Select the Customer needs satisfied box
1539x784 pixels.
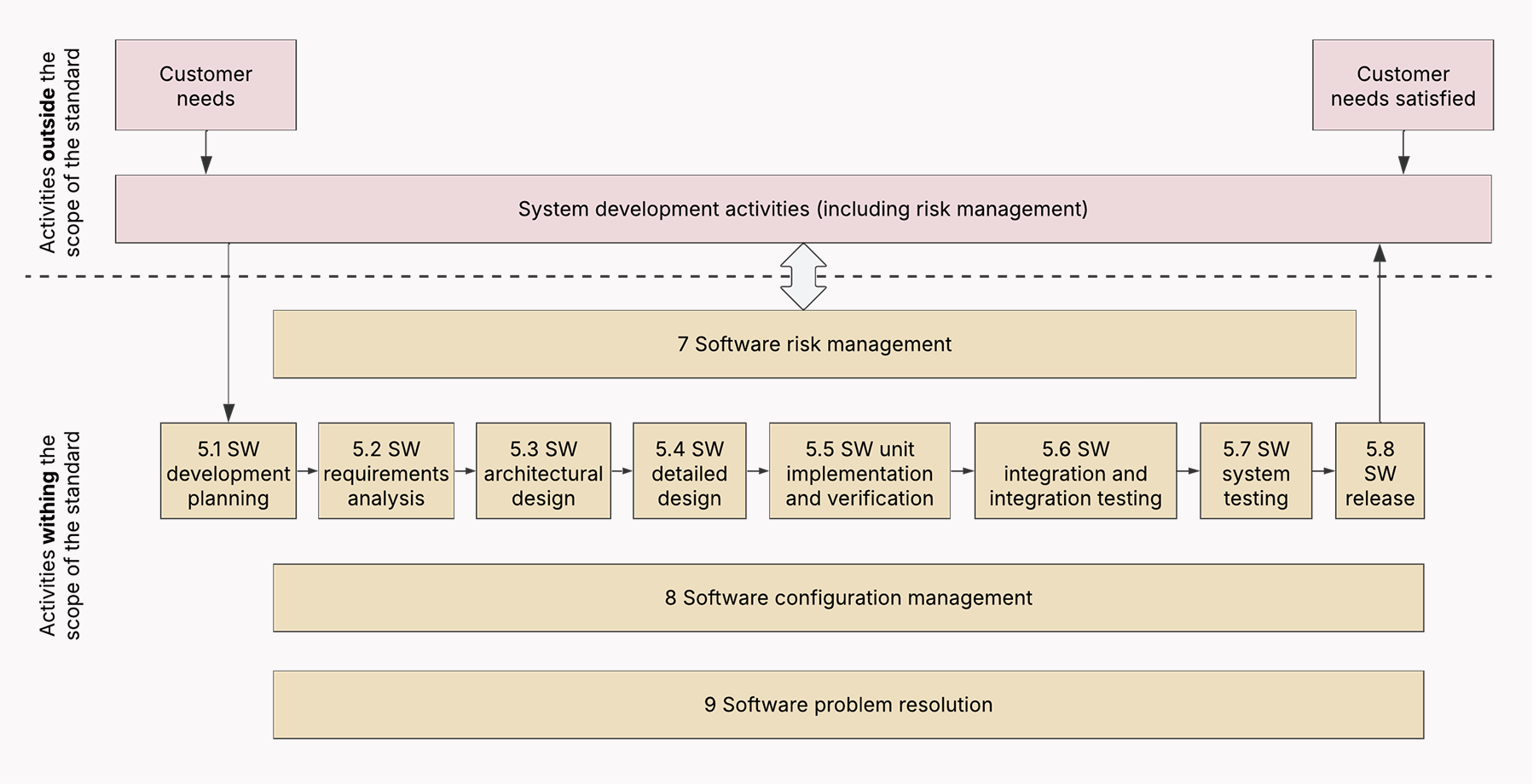point(1403,85)
